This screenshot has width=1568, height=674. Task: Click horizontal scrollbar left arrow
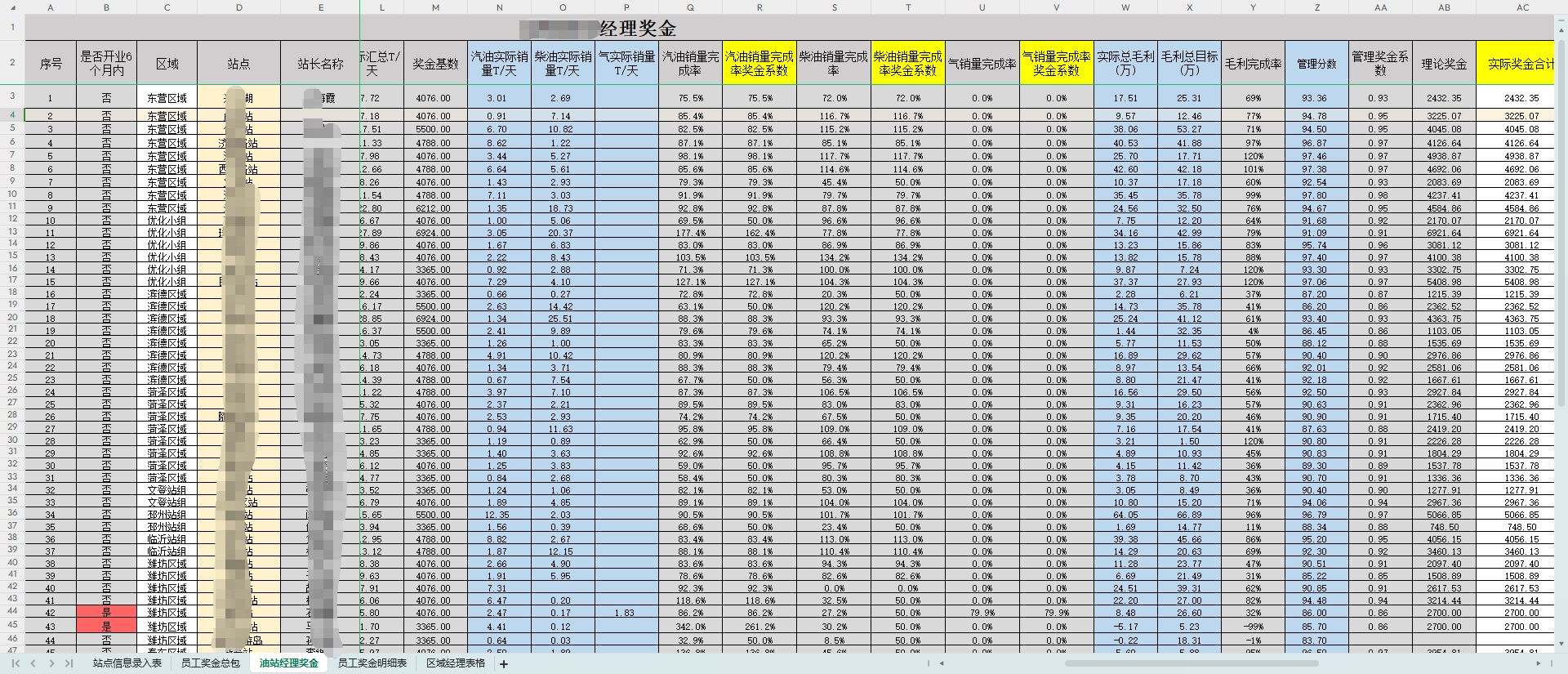tap(942, 663)
